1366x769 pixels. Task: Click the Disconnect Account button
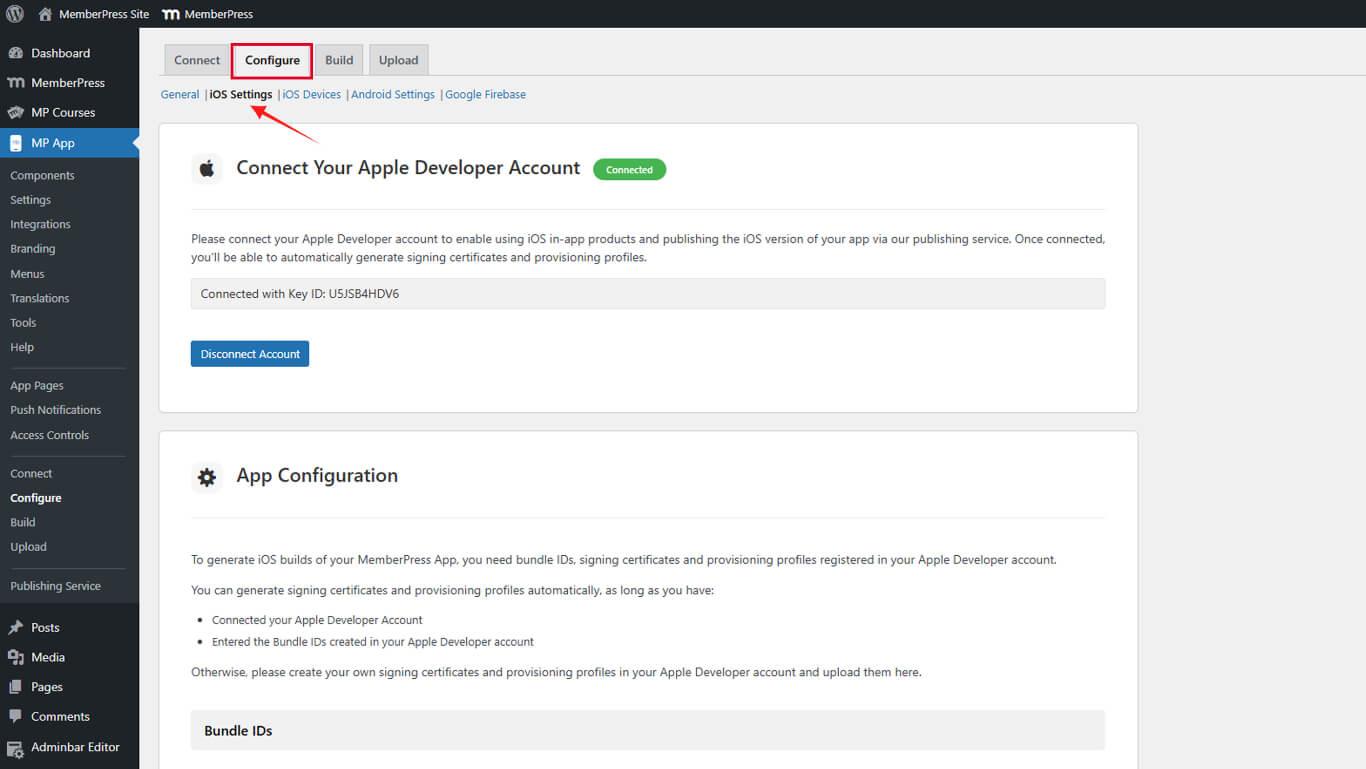249,353
